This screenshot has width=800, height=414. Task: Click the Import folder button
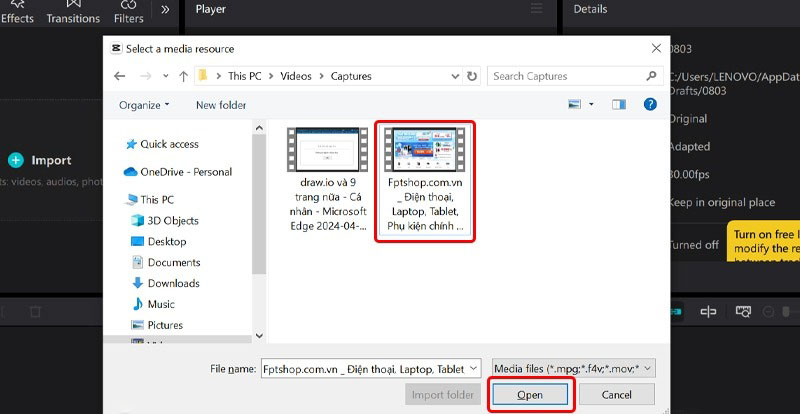coord(442,395)
